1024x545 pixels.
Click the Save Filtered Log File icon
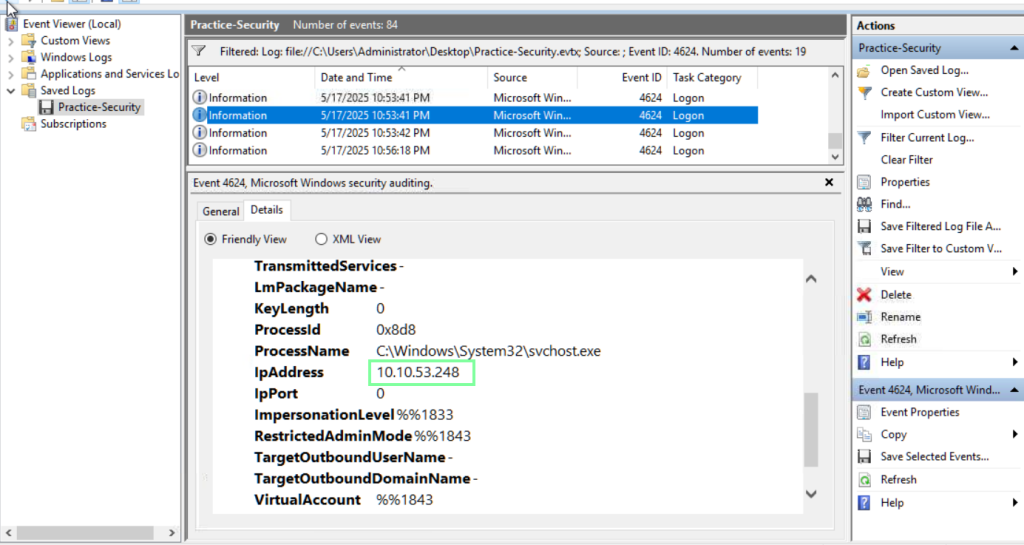[864, 227]
